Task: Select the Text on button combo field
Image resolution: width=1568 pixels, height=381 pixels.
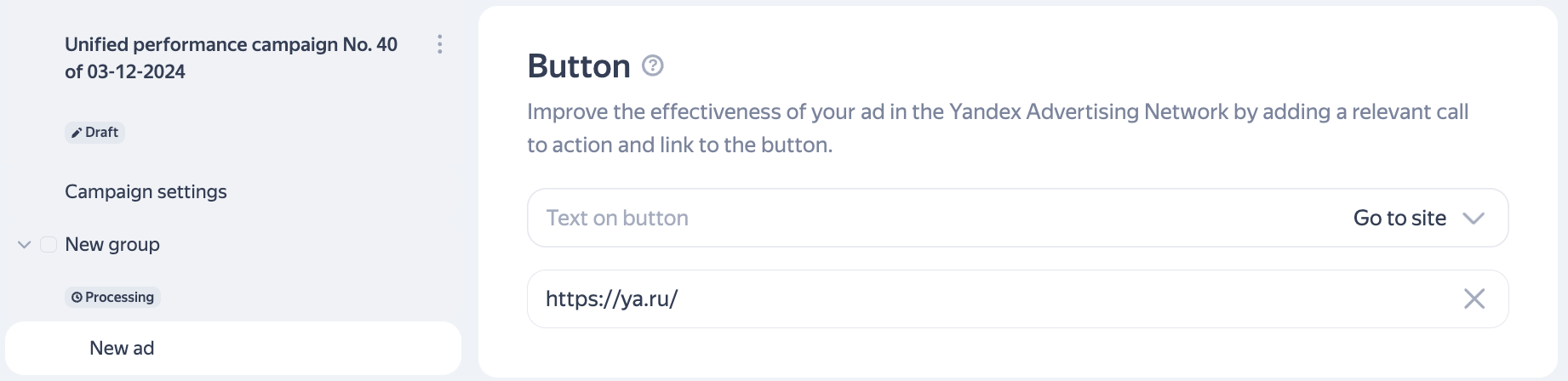Action: pos(1018,218)
